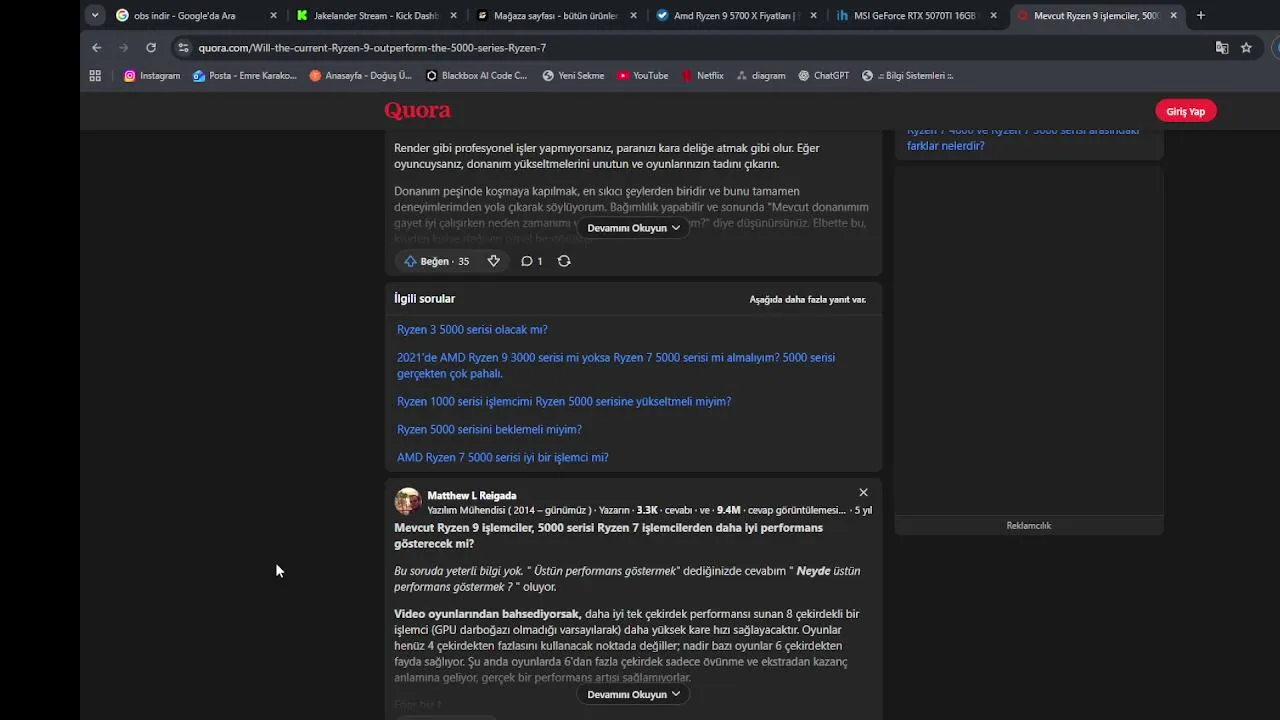Open the Netflix bookmark

point(702,75)
